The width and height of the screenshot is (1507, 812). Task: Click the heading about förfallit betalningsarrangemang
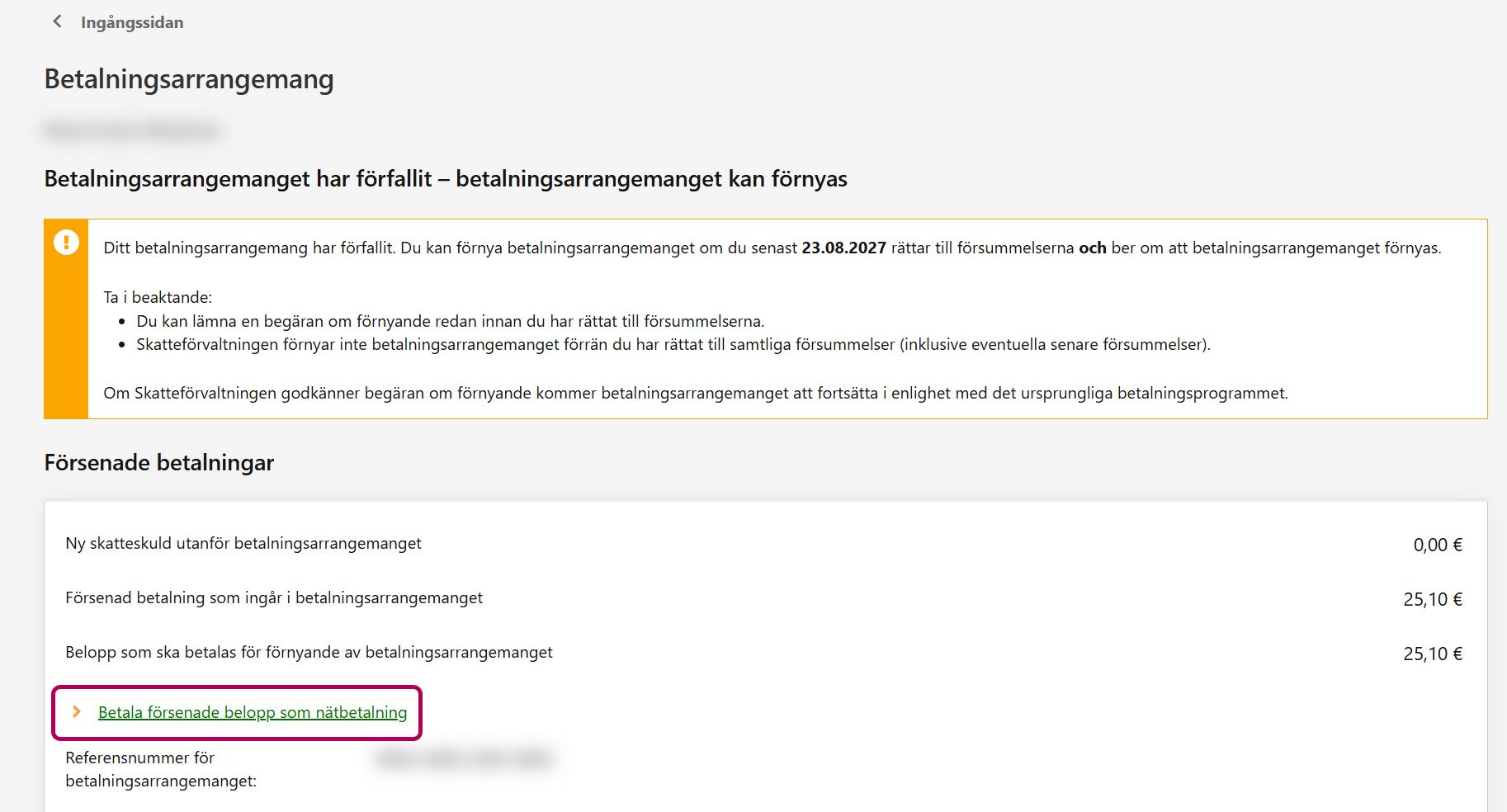click(x=446, y=179)
